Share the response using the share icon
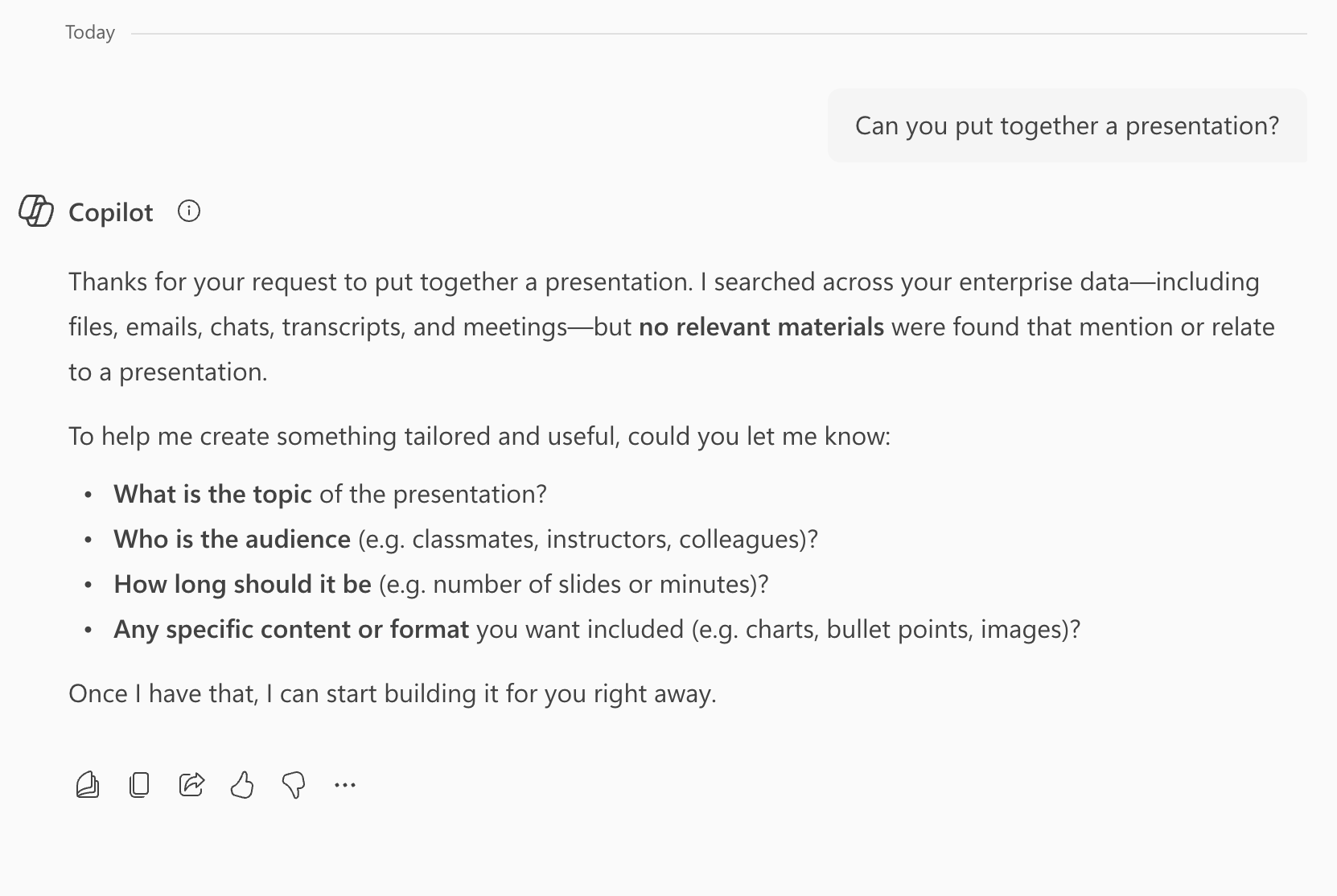Screen dimensions: 1337x896 [191, 784]
